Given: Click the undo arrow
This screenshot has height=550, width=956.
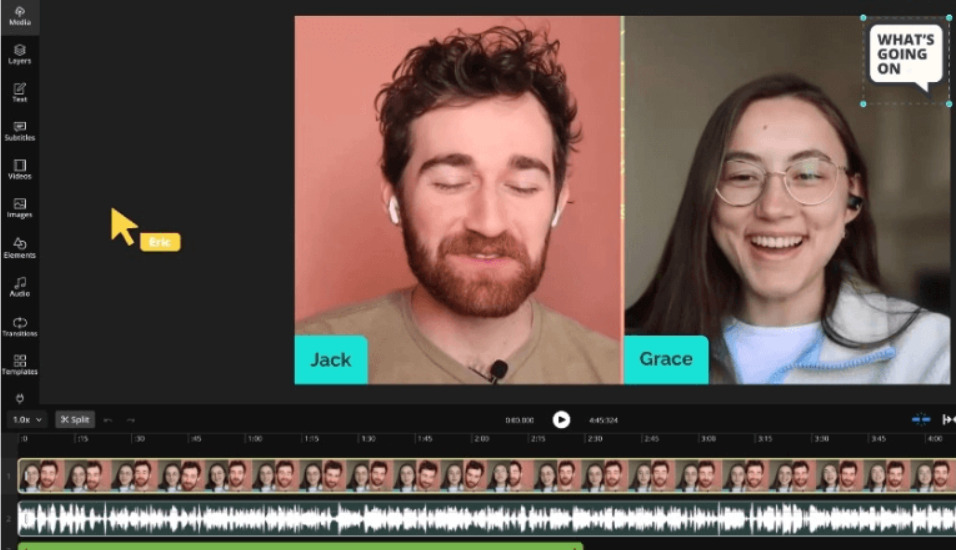Looking at the screenshot, I should tap(108, 420).
